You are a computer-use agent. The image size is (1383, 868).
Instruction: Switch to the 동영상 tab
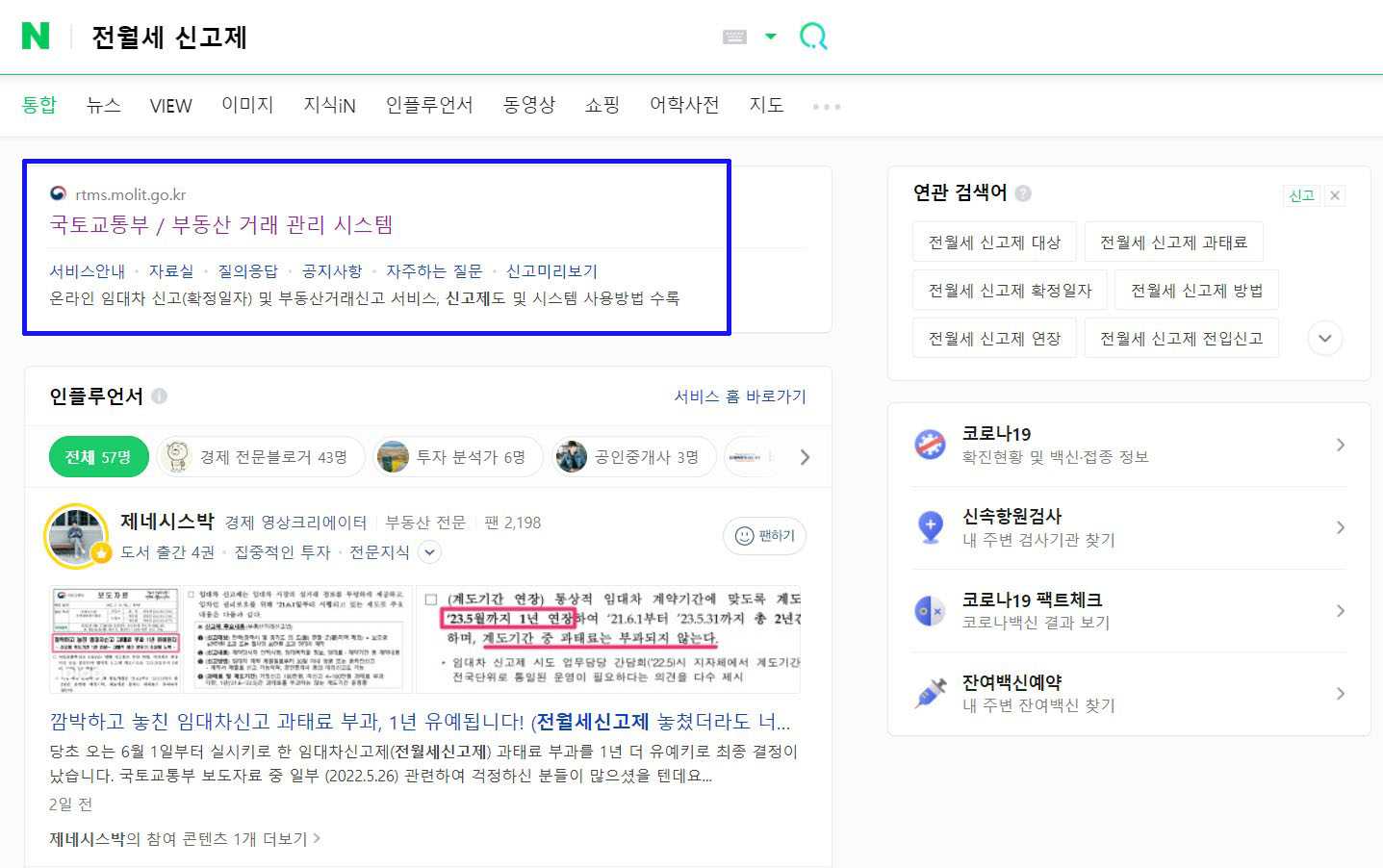(x=529, y=105)
